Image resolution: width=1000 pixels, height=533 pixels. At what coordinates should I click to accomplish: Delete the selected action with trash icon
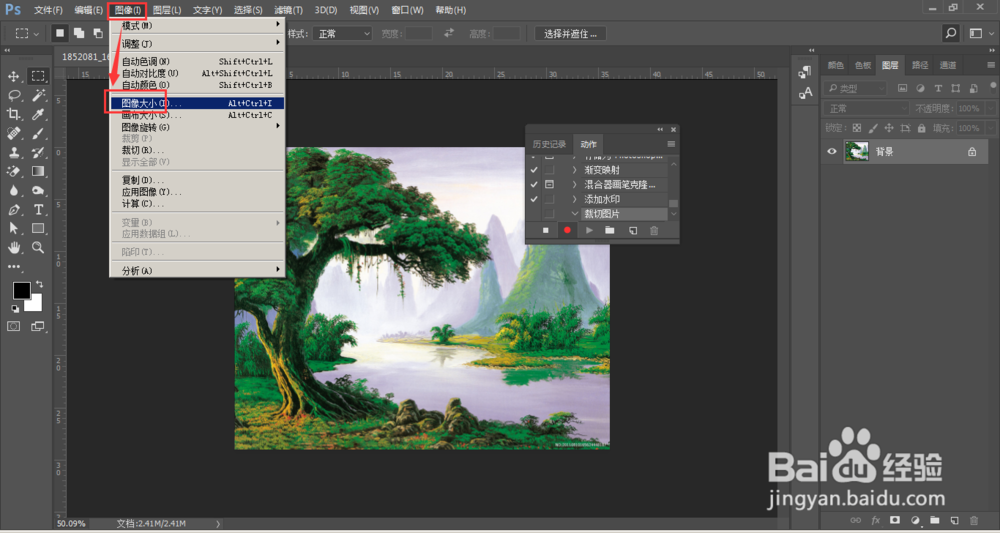pos(654,230)
